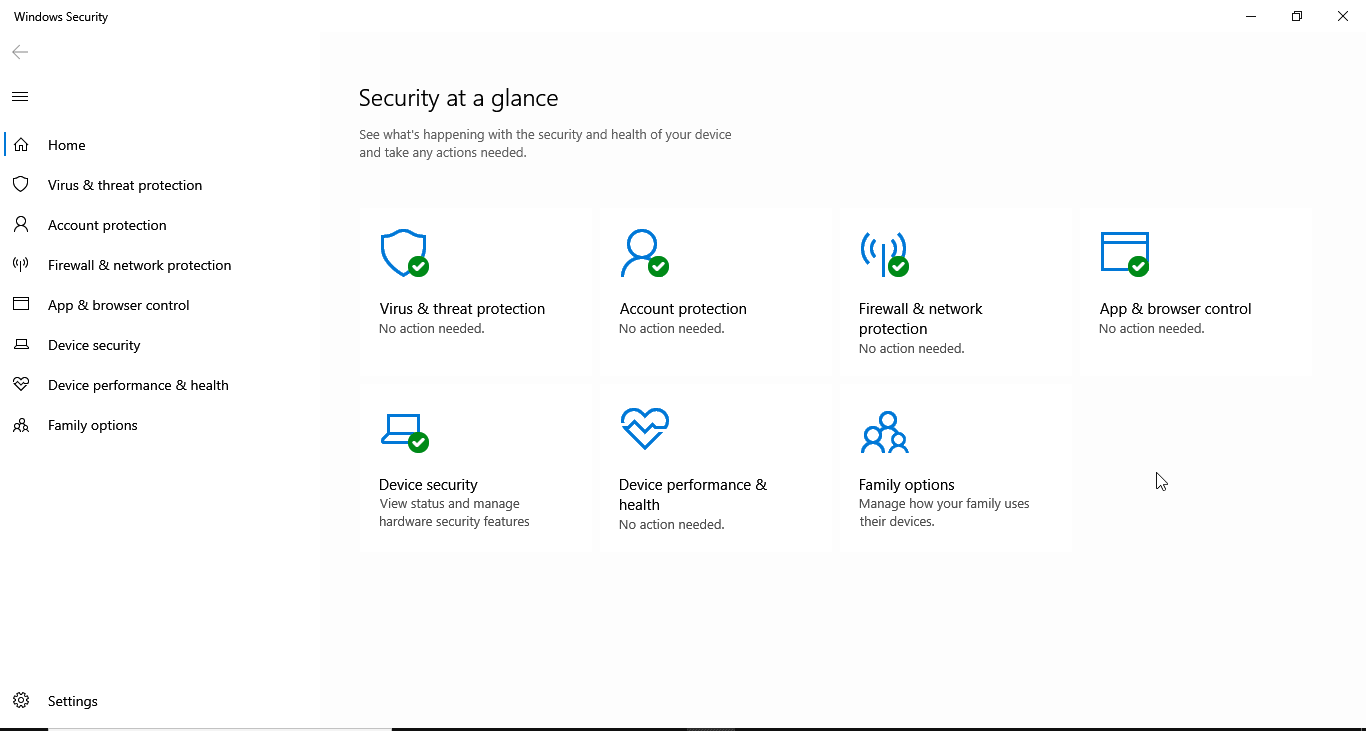Click the laptop icon for Device security in sidebar
Viewport: 1366px width, 731px height.
pyautogui.click(x=21, y=345)
